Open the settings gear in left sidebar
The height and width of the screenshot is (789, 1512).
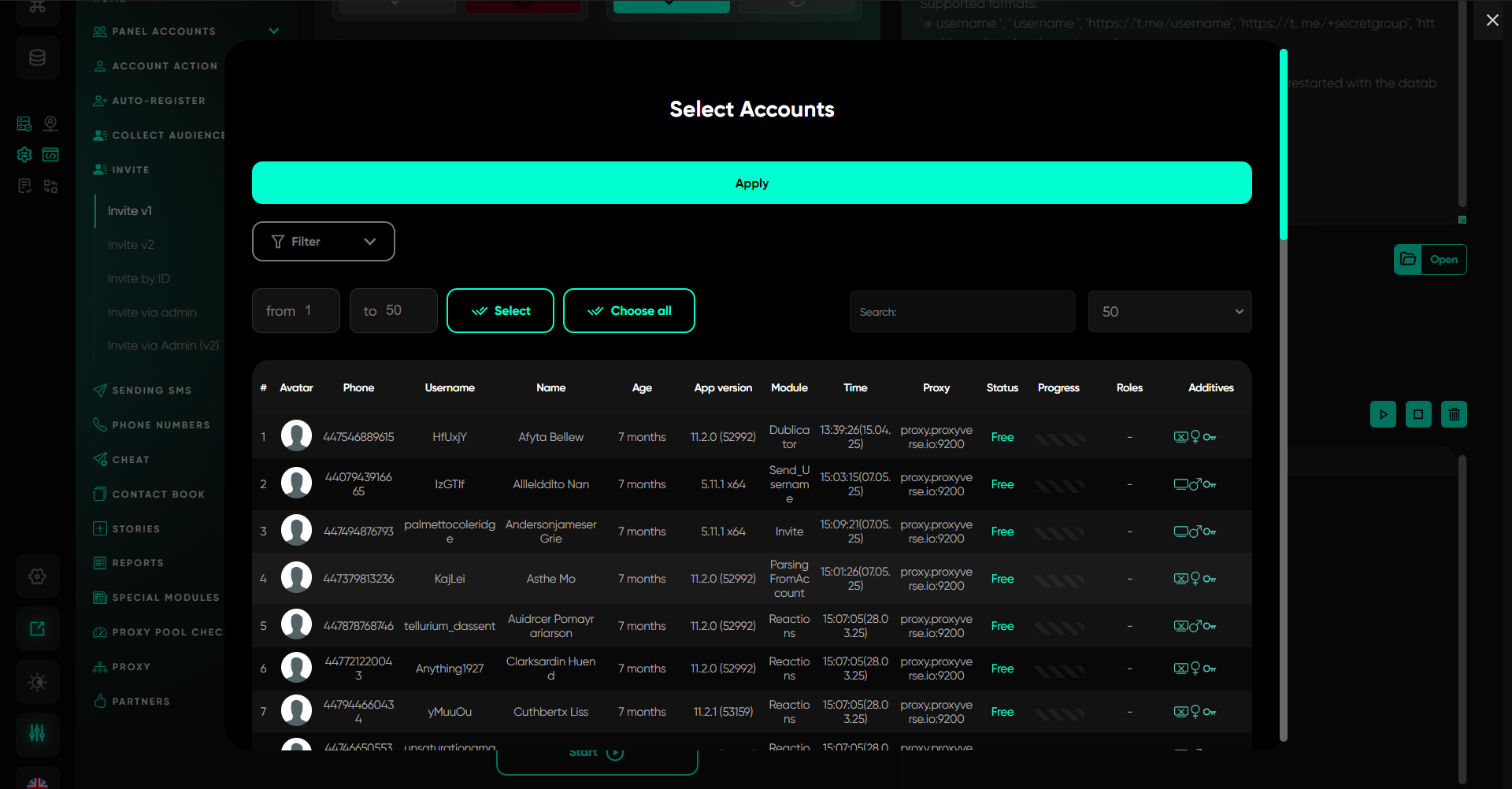(x=37, y=576)
